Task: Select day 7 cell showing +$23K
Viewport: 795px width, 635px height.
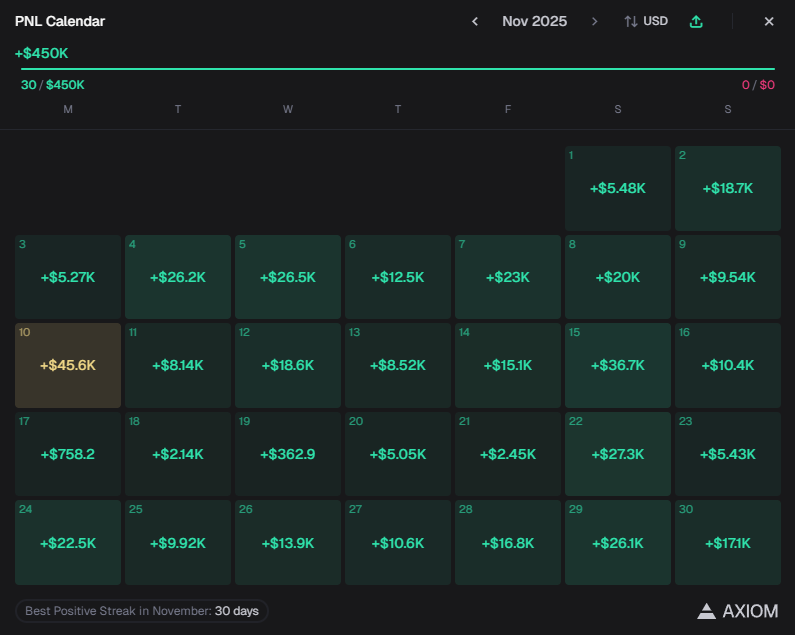Action: (x=508, y=277)
